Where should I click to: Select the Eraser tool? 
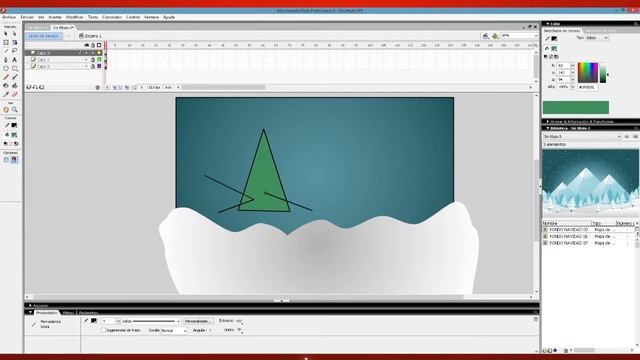[x=15, y=94]
